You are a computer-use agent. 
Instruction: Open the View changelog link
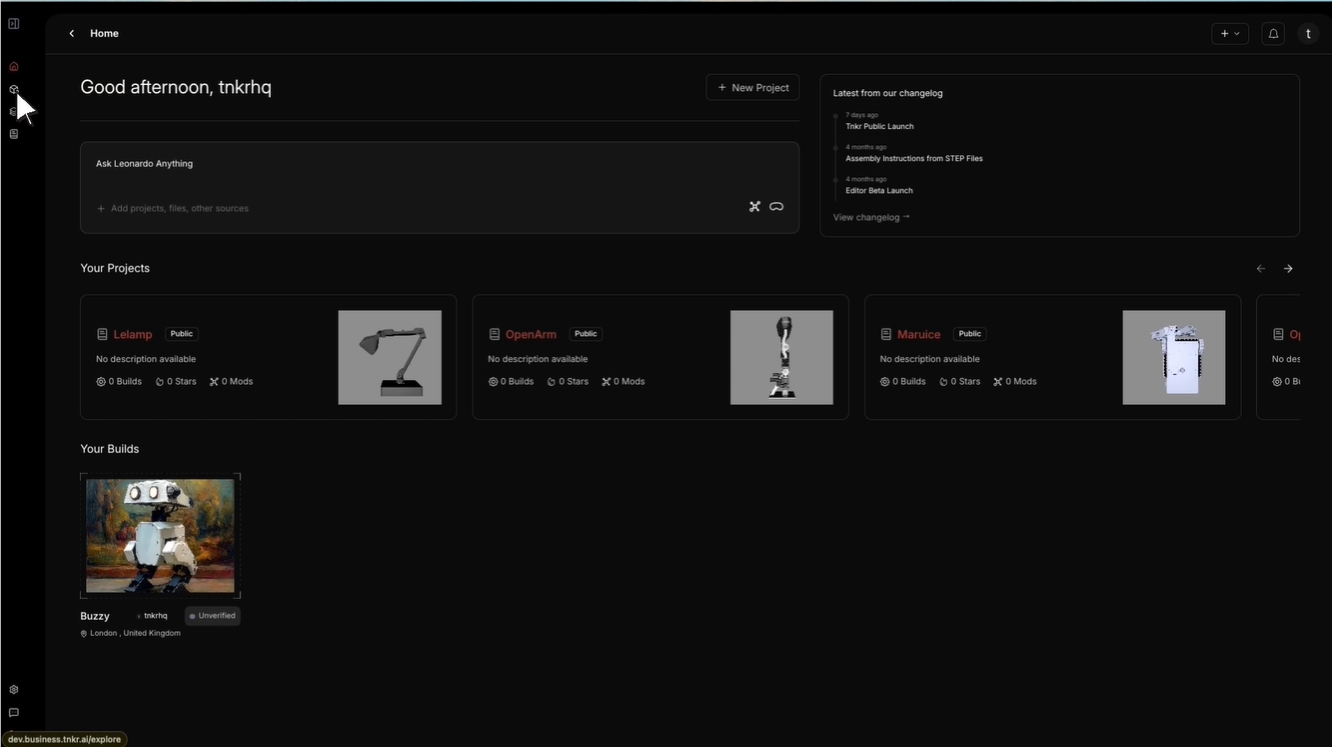[x=869, y=217]
